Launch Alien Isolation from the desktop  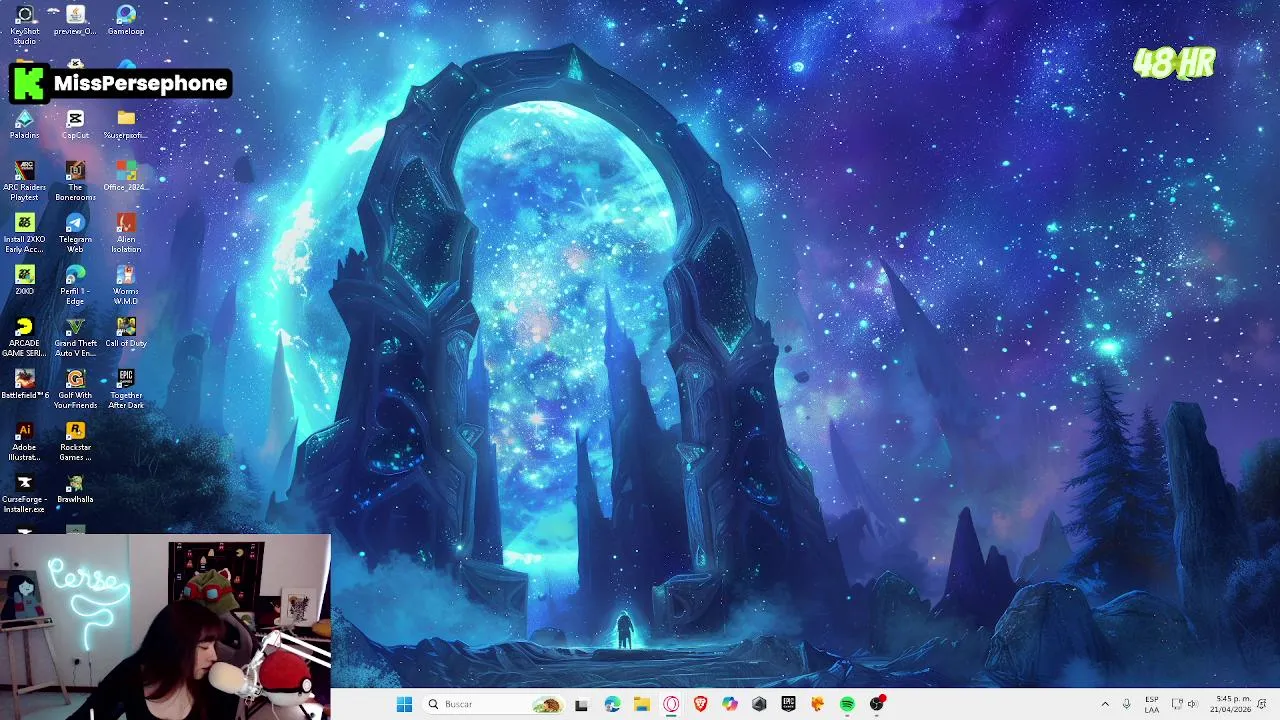(126, 233)
